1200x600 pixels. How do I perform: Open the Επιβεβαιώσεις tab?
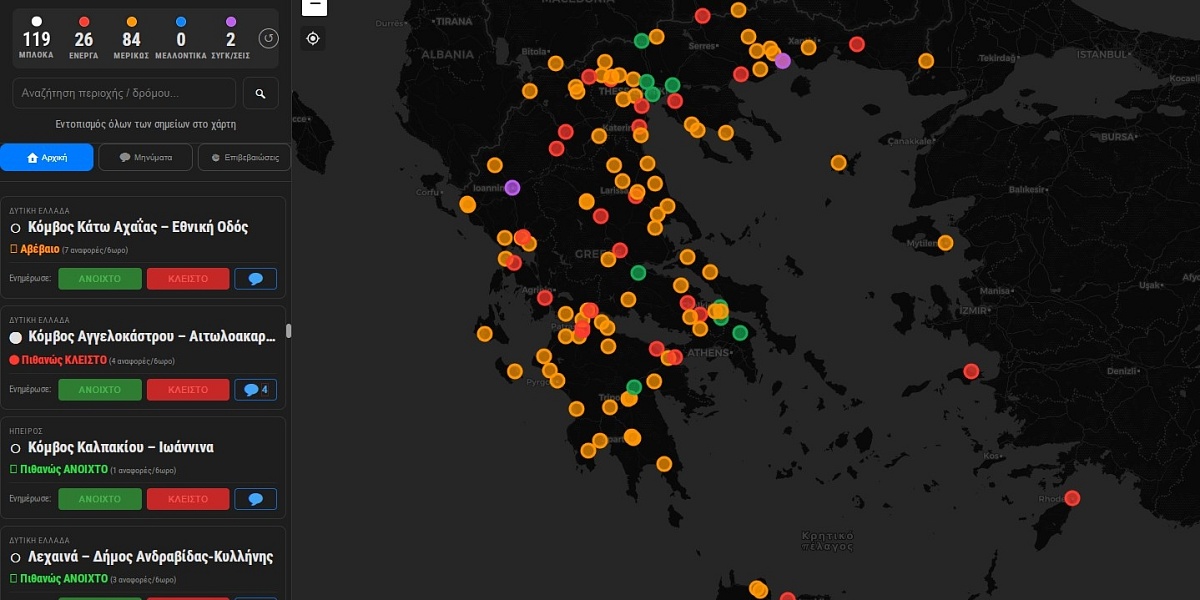(244, 157)
